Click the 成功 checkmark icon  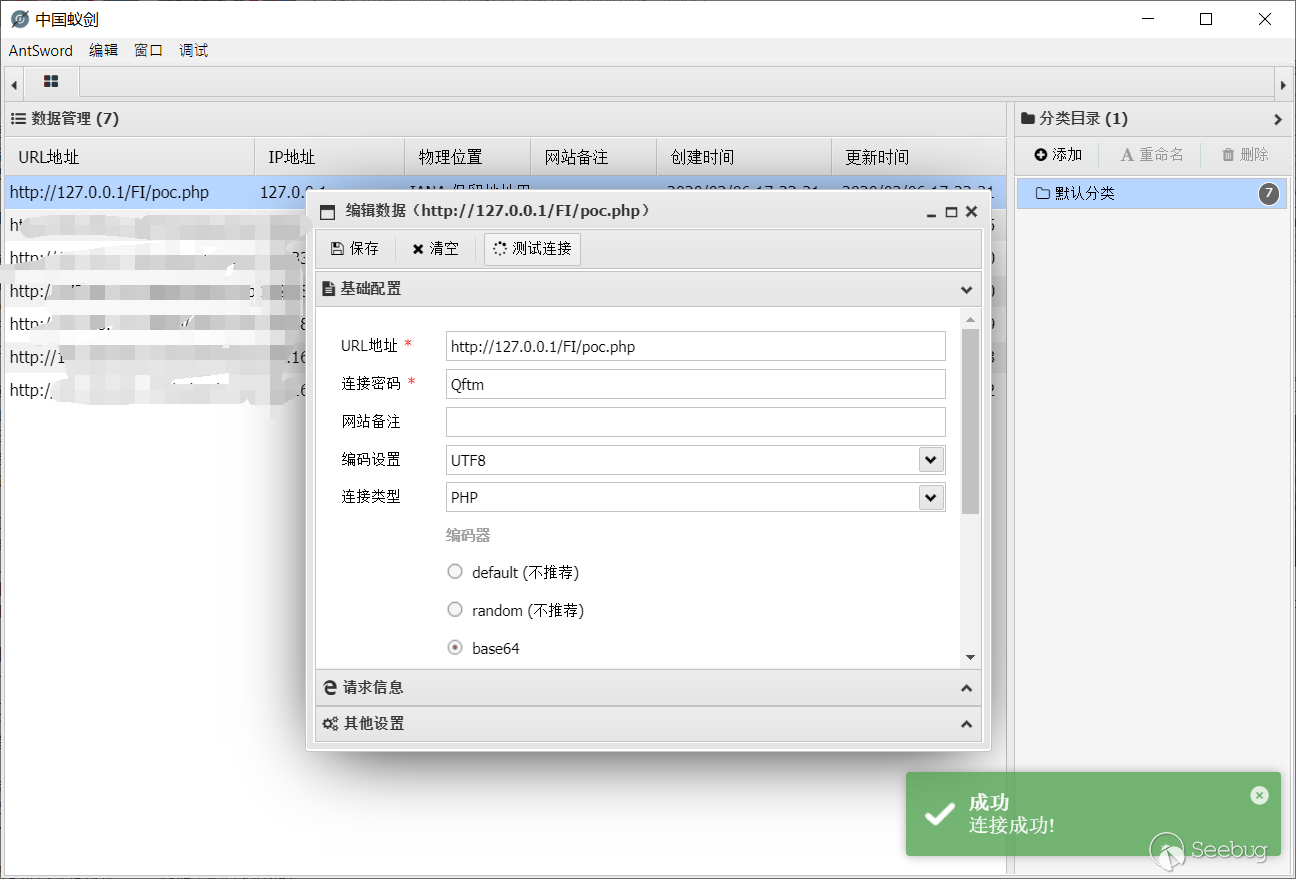click(x=939, y=814)
